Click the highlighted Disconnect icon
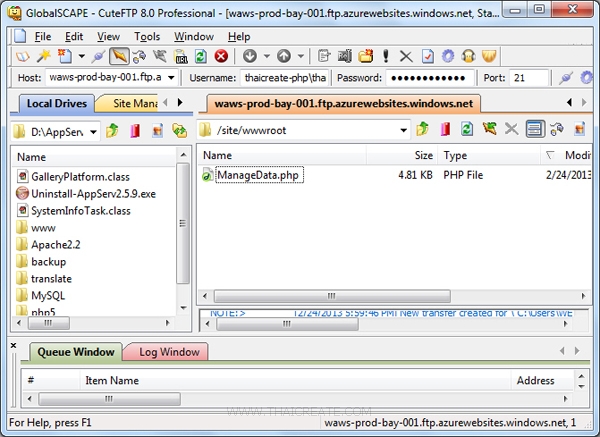The width and height of the screenshot is (600, 437). point(119,56)
